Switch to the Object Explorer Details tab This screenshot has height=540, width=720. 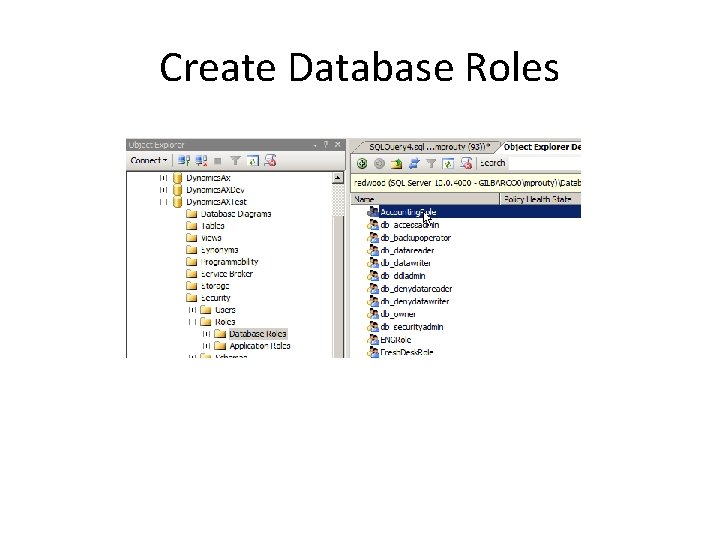tap(542, 147)
